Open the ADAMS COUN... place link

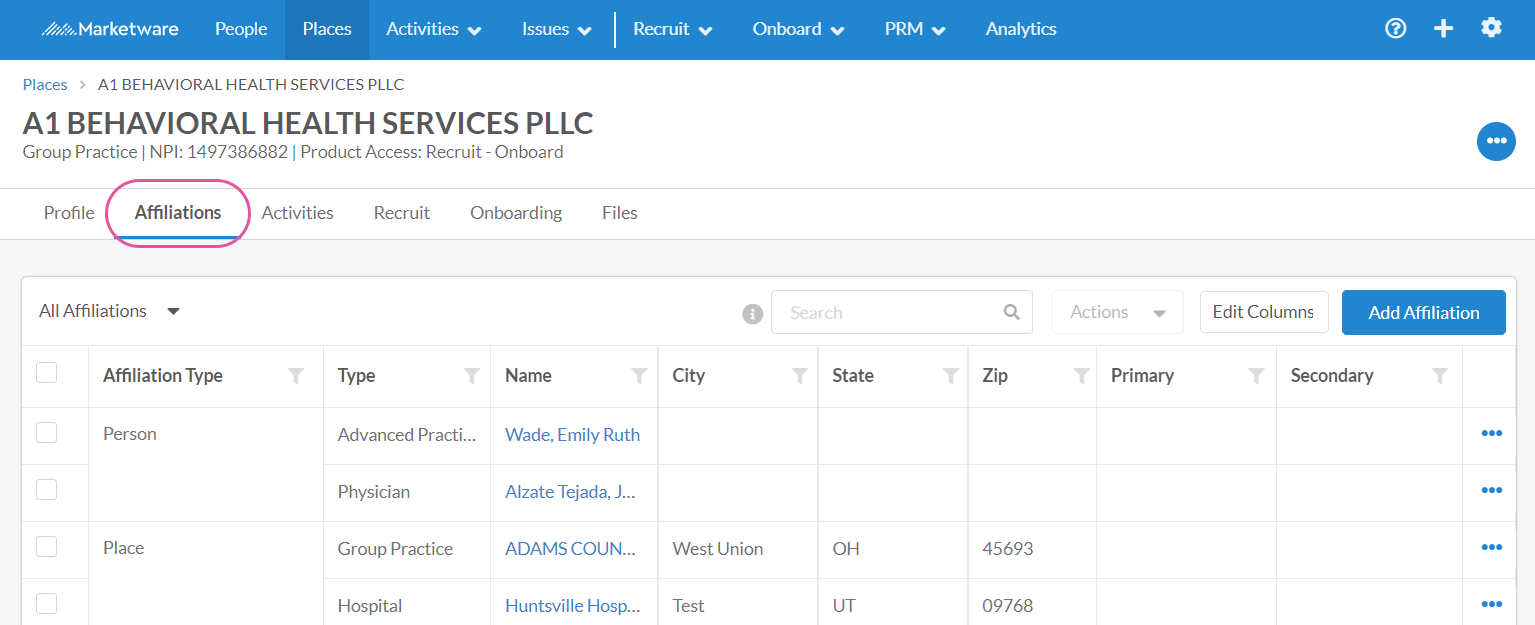pyautogui.click(x=571, y=549)
